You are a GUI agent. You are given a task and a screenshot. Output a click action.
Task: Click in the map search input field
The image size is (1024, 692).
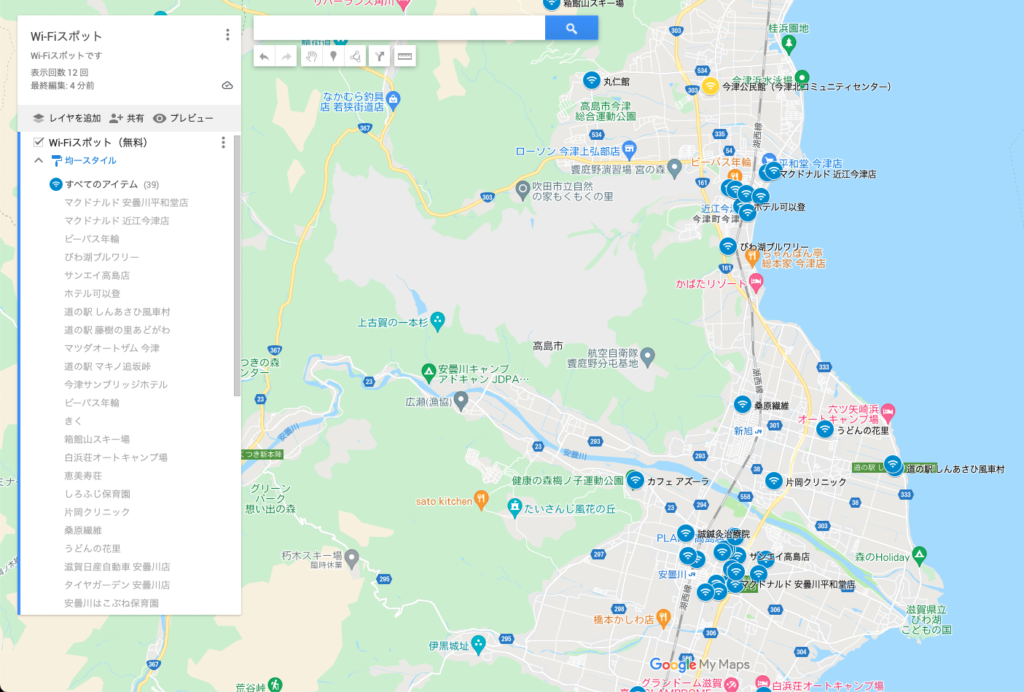coord(399,28)
